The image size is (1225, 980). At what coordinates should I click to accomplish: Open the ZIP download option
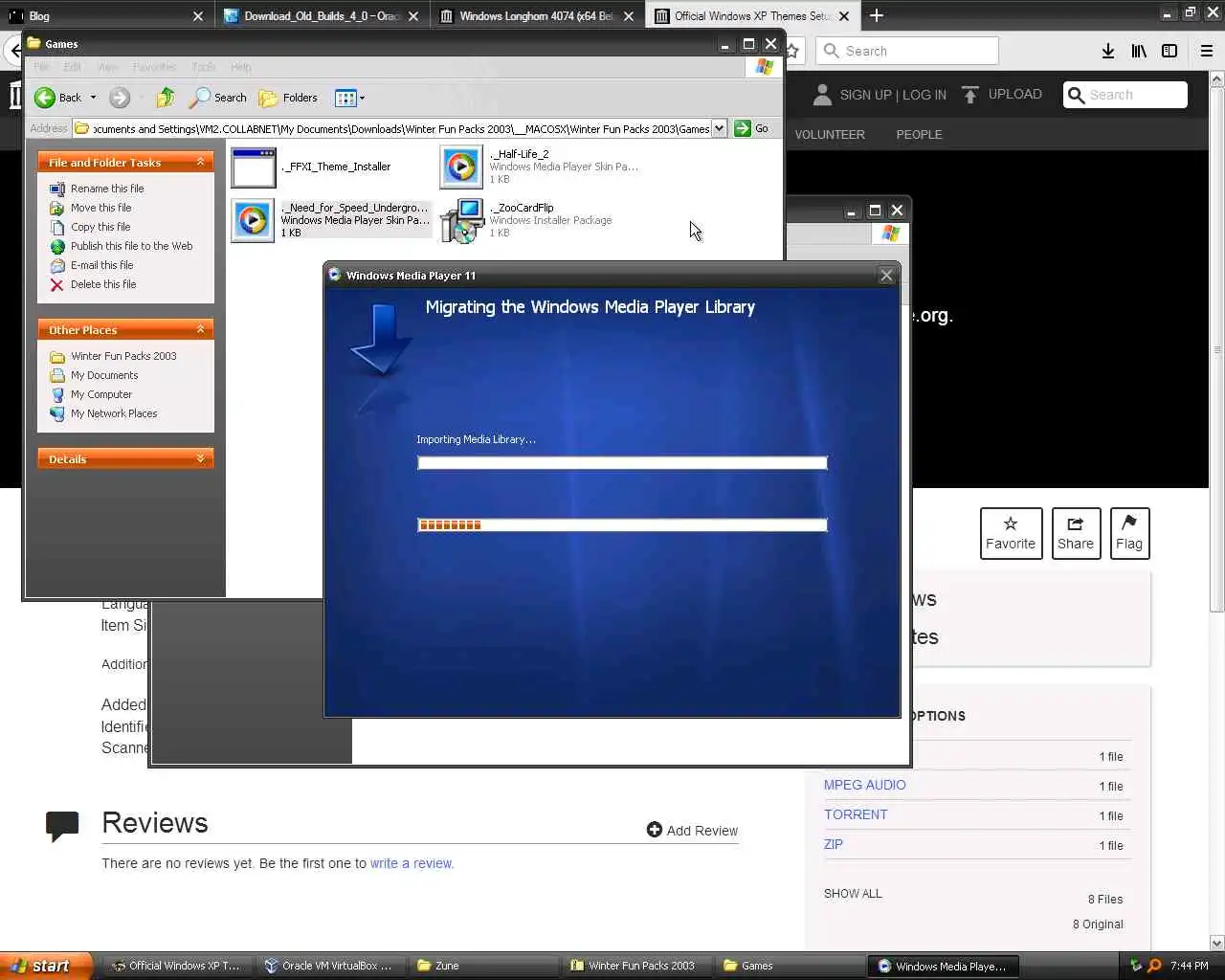(x=834, y=844)
